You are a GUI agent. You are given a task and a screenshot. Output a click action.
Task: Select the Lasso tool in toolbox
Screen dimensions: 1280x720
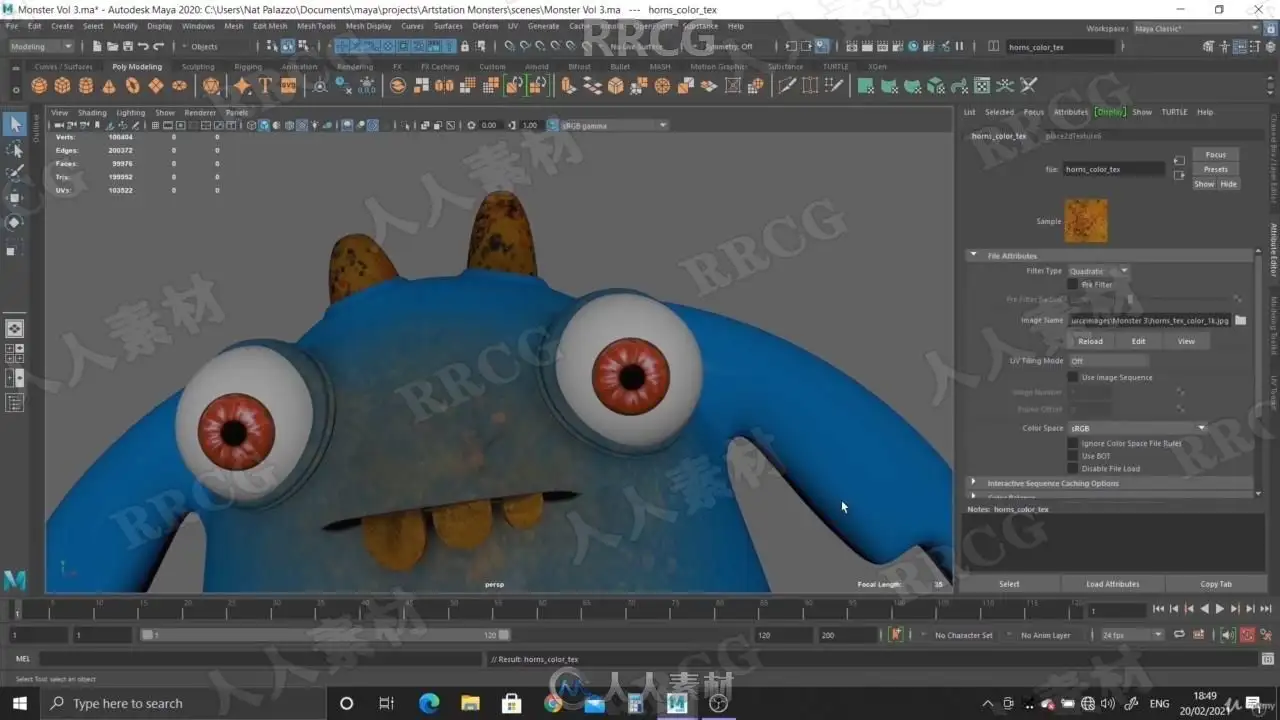click(15, 149)
